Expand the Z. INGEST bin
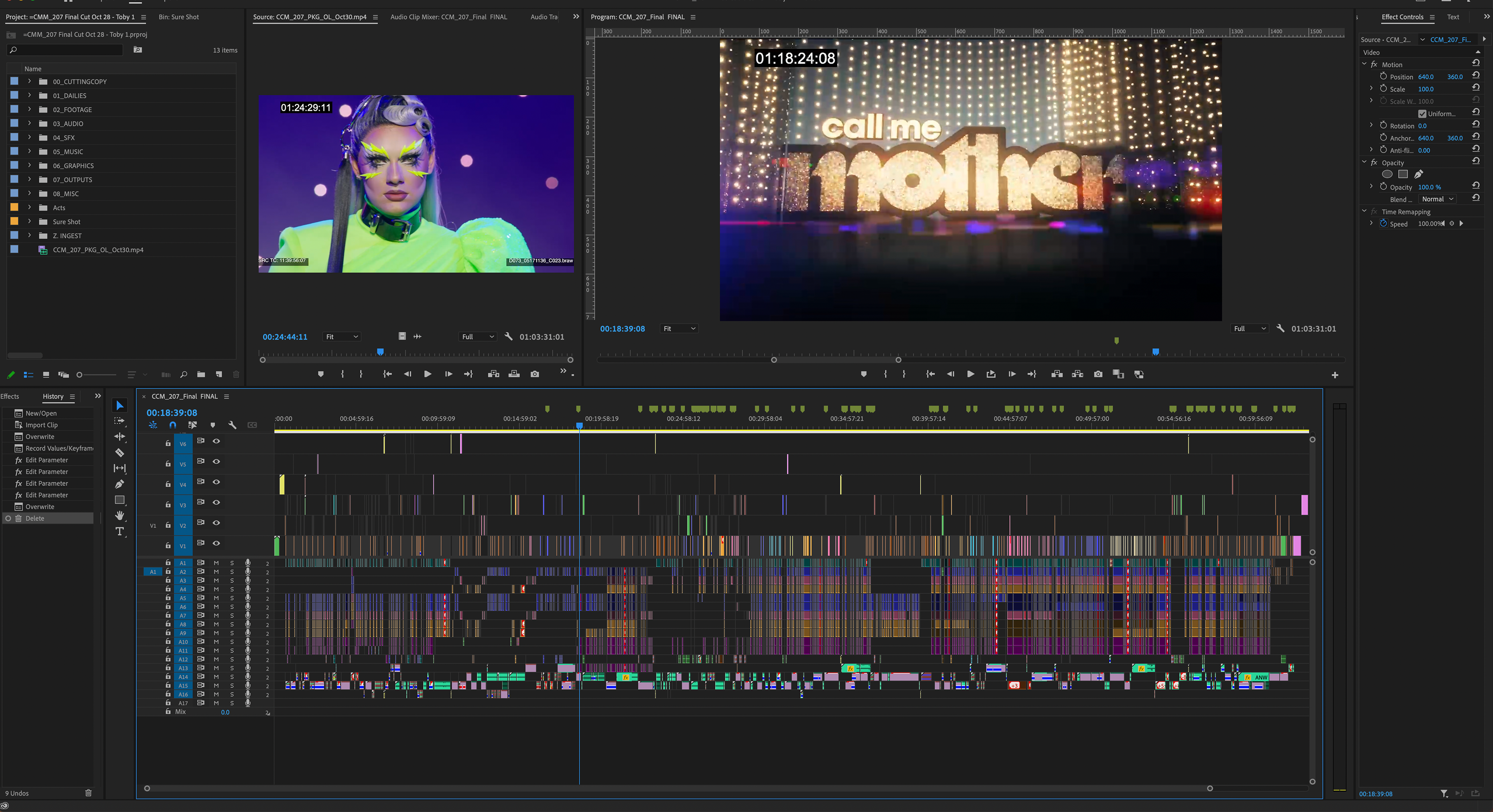 pos(29,235)
